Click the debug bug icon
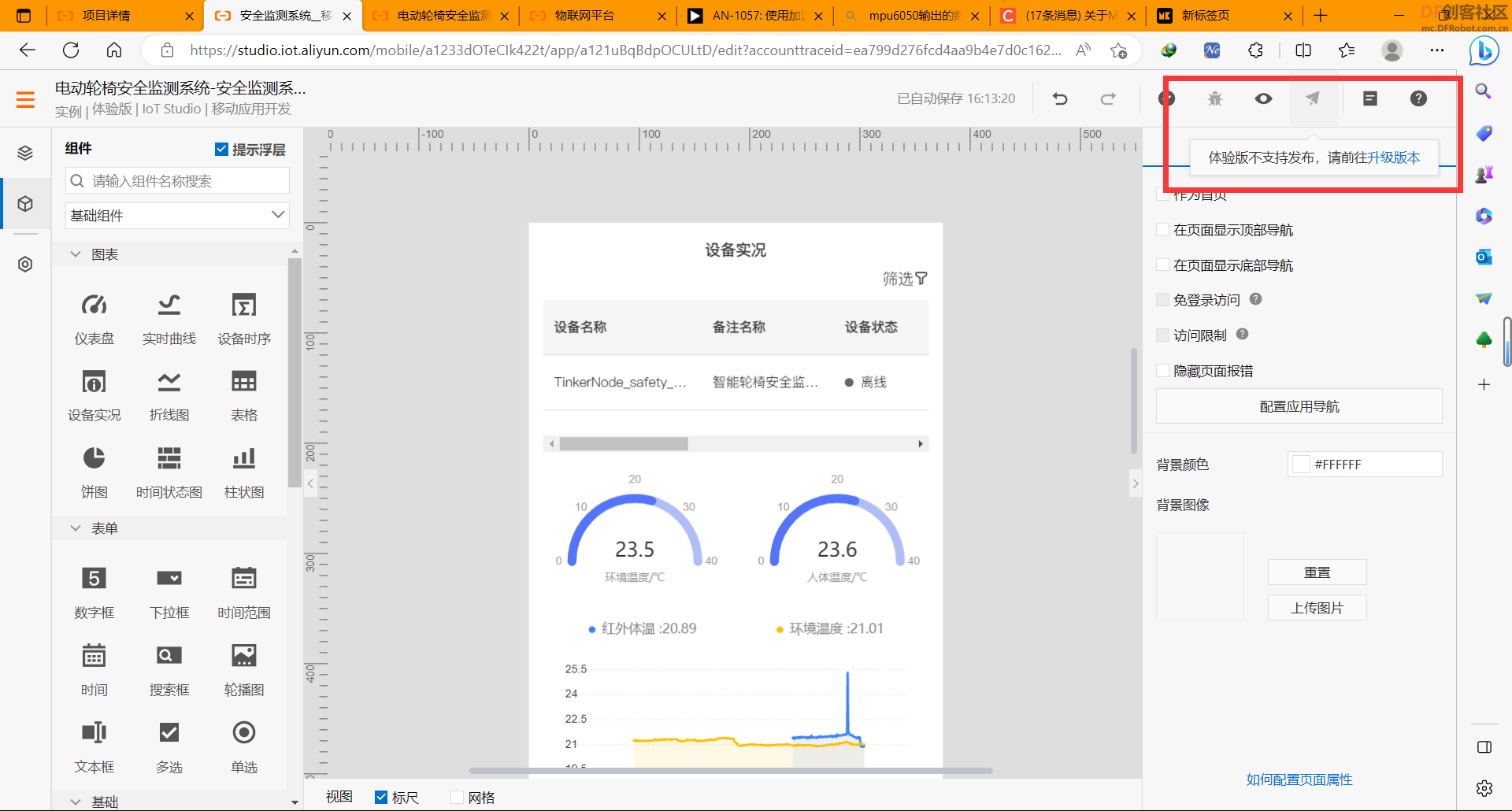Image resolution: width=1512 pixels, height=811 pixels. 1215,98
